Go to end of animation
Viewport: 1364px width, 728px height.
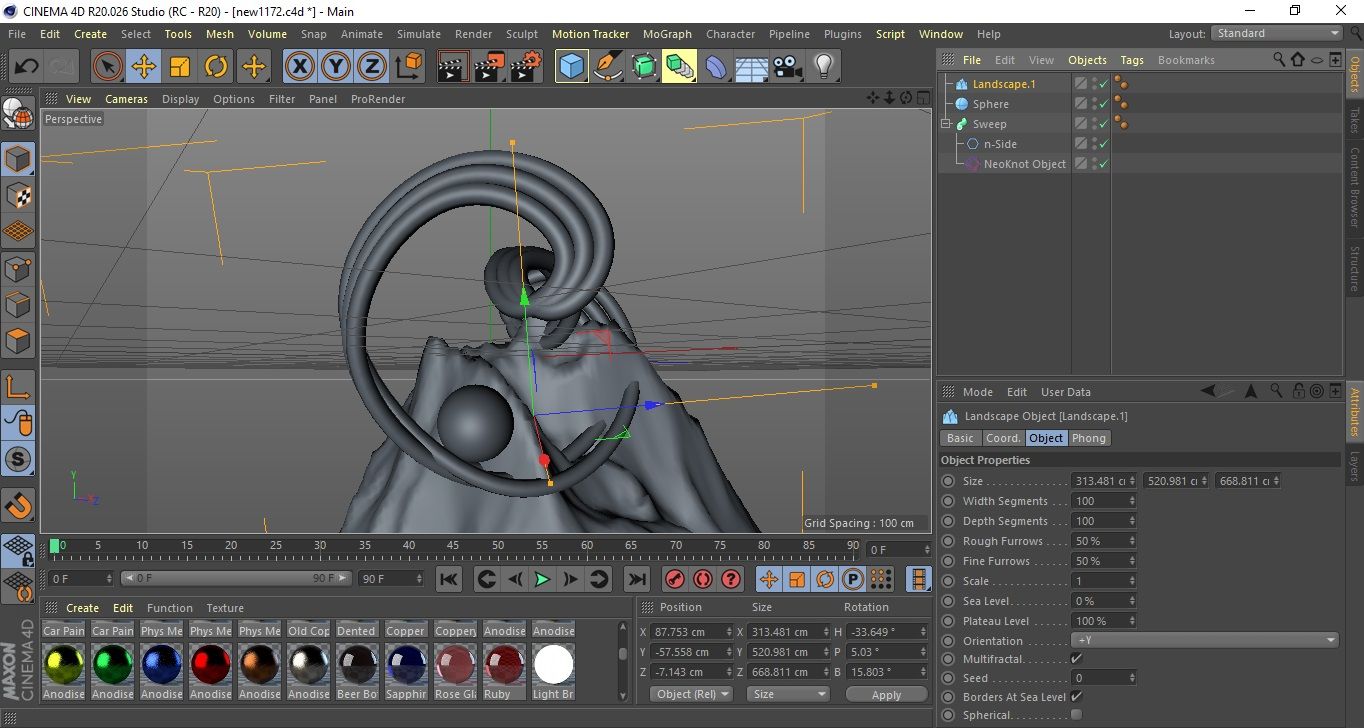636,579
